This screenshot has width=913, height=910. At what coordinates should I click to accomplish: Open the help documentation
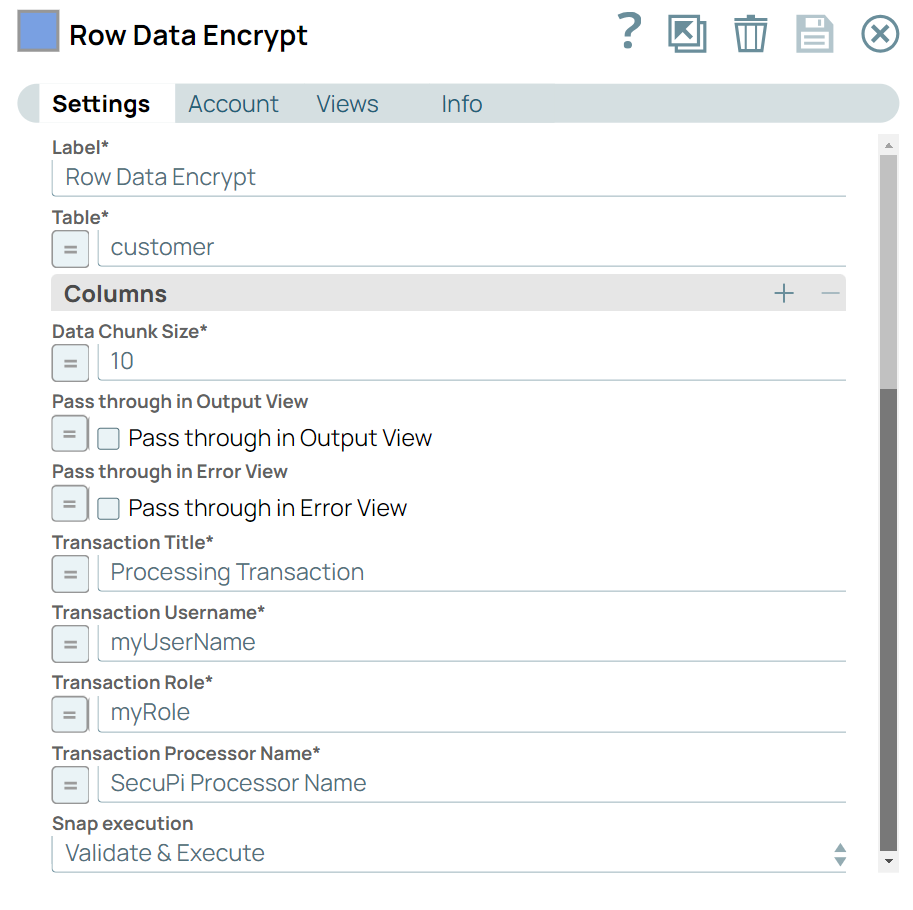pyautogui.click(x=629, y=33)
